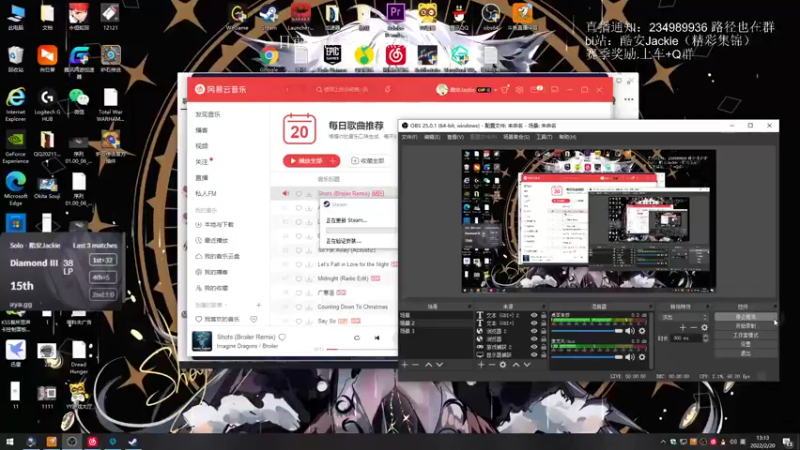
Task: Click the Steam desktop icon
Action: tap(268, 18)
